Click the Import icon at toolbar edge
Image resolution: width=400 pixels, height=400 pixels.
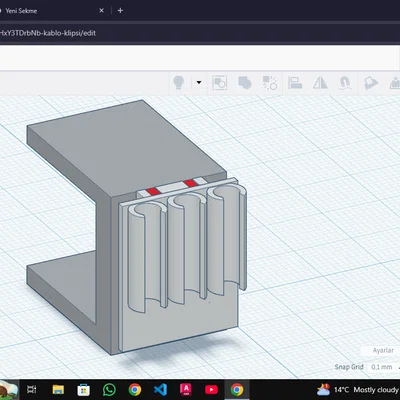395,83
